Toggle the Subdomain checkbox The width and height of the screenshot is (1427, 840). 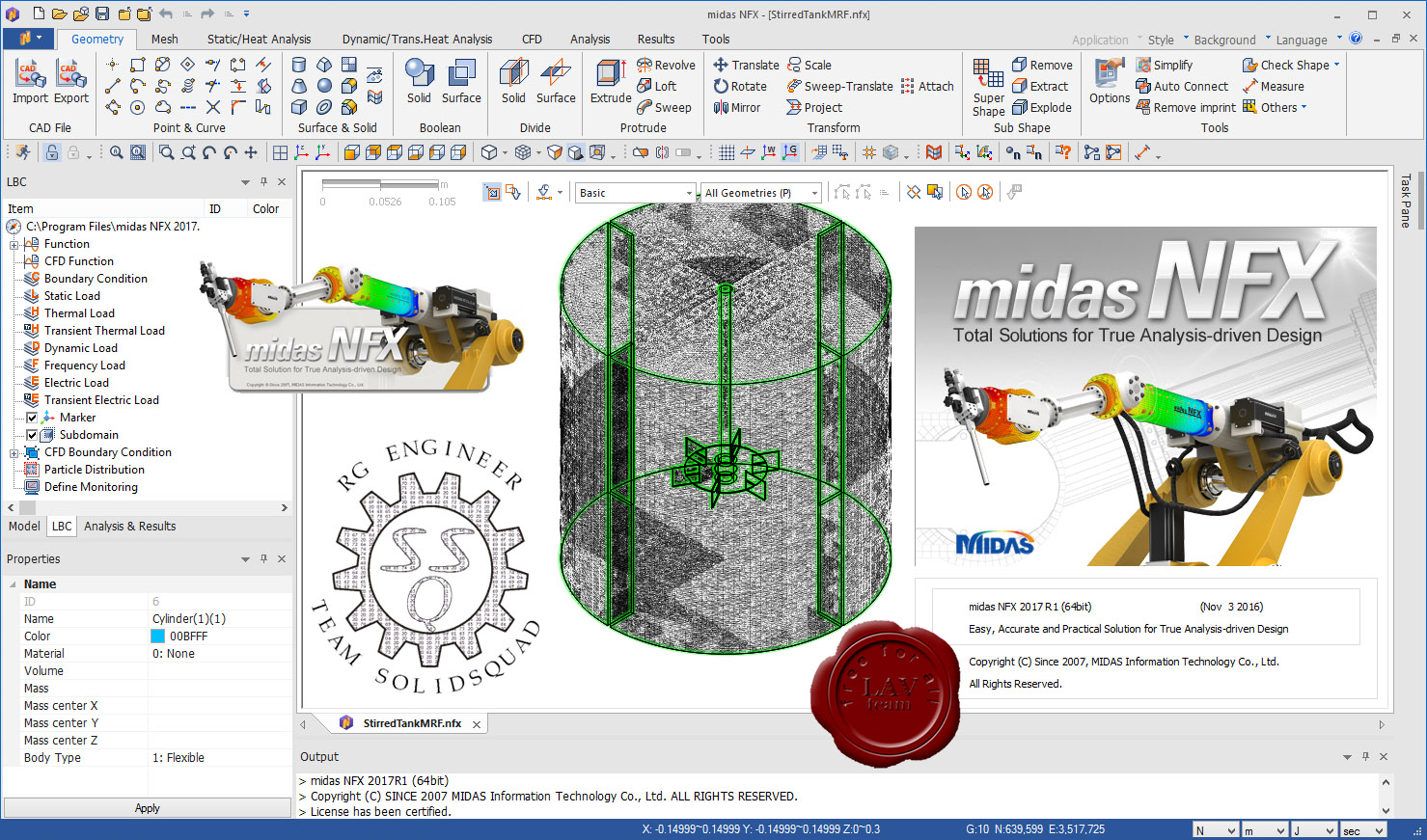click(32, 435)
